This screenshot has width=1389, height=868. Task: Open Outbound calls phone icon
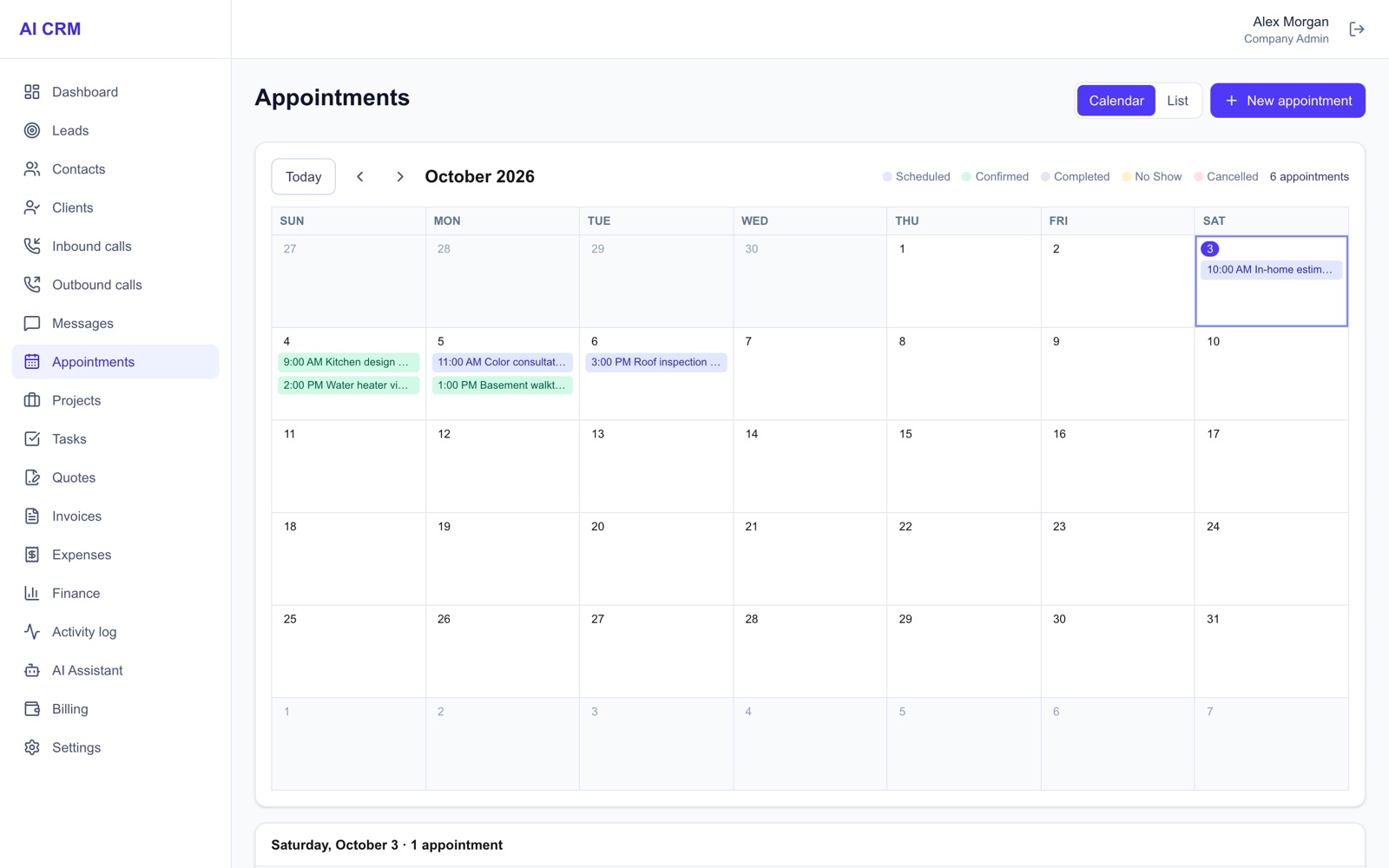[32, 285]
